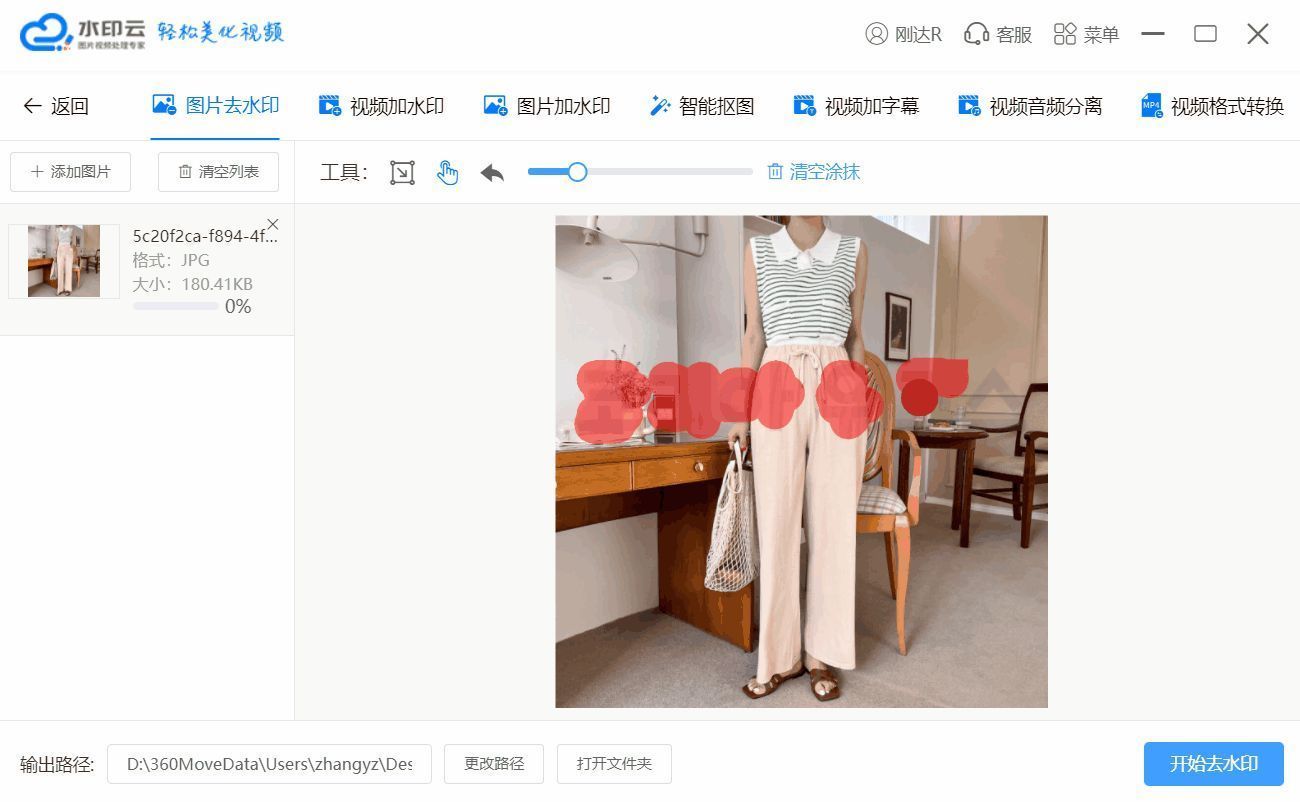Viewport: 1300px width, 802px height.
Task: Remove the image with the X icon
Action: coord(273,224)
